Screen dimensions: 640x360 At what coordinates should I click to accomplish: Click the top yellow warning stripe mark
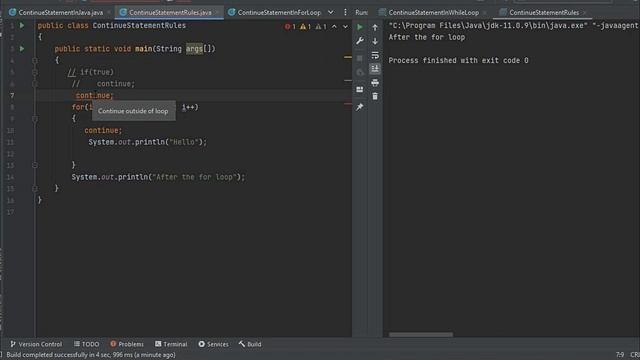(x=348, y=57)
